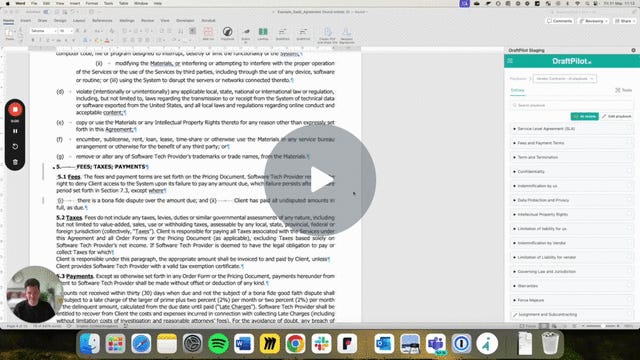Toggle AutoSave switch in title bar
This screenshot has height=360, width=640.
tap(46, 12)
